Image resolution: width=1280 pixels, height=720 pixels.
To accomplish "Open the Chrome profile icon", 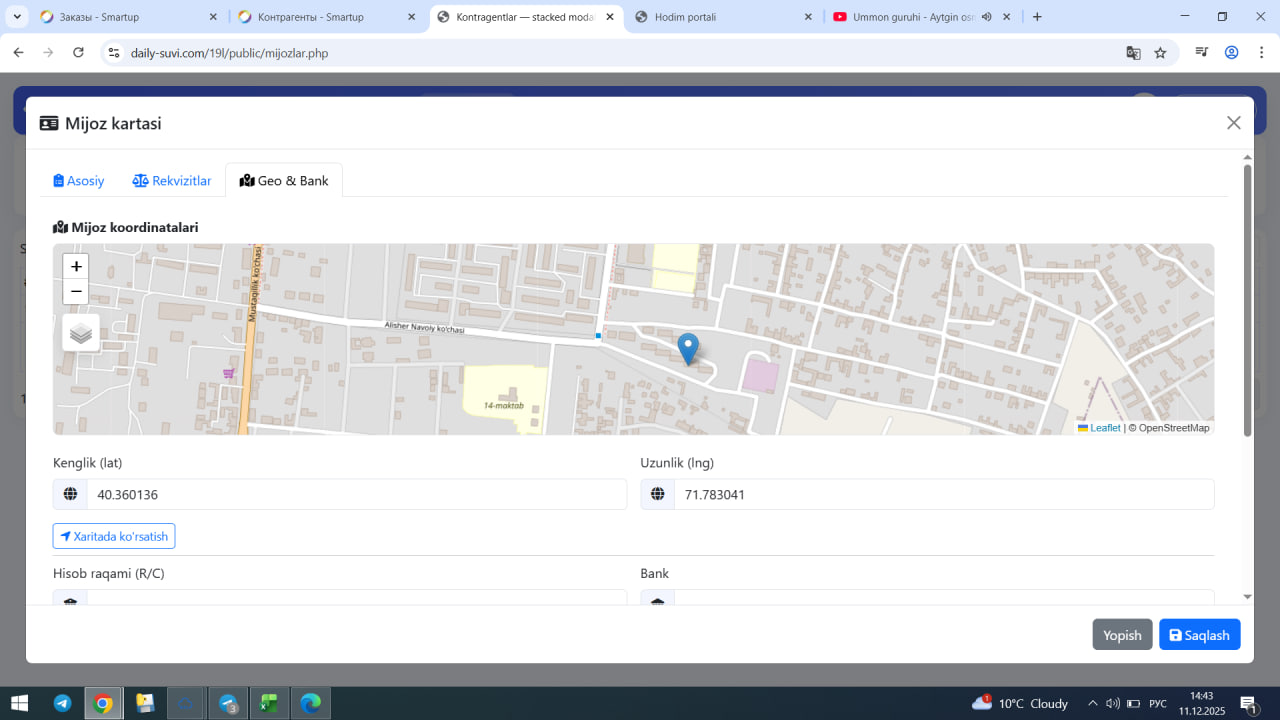I will click(x=1232, y=53).
